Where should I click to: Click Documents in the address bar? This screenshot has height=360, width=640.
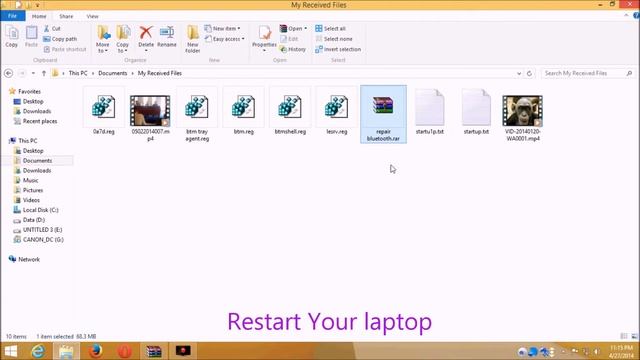pos(113,73)
